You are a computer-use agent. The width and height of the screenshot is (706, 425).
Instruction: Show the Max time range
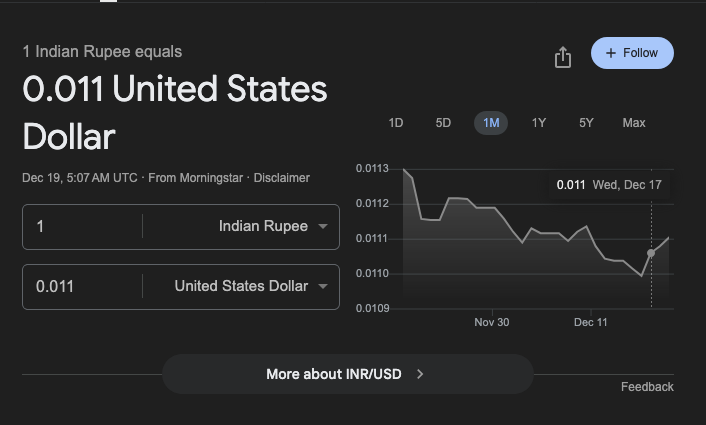634,123
